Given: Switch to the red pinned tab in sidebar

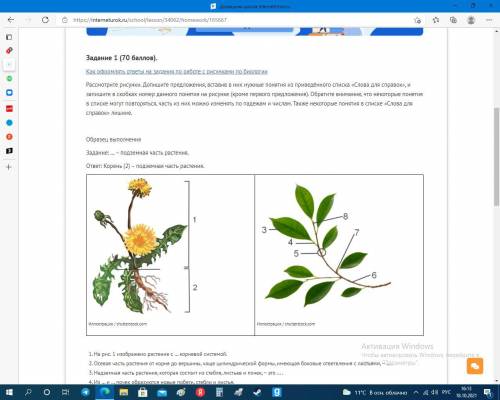Looking at the screenshot, I should pos(9,109).
